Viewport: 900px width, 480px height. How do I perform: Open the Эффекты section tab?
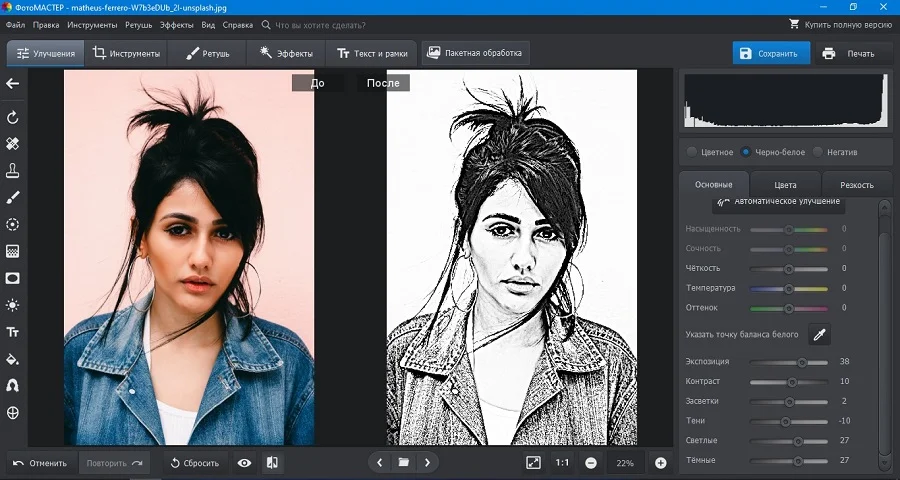point(286,53)
